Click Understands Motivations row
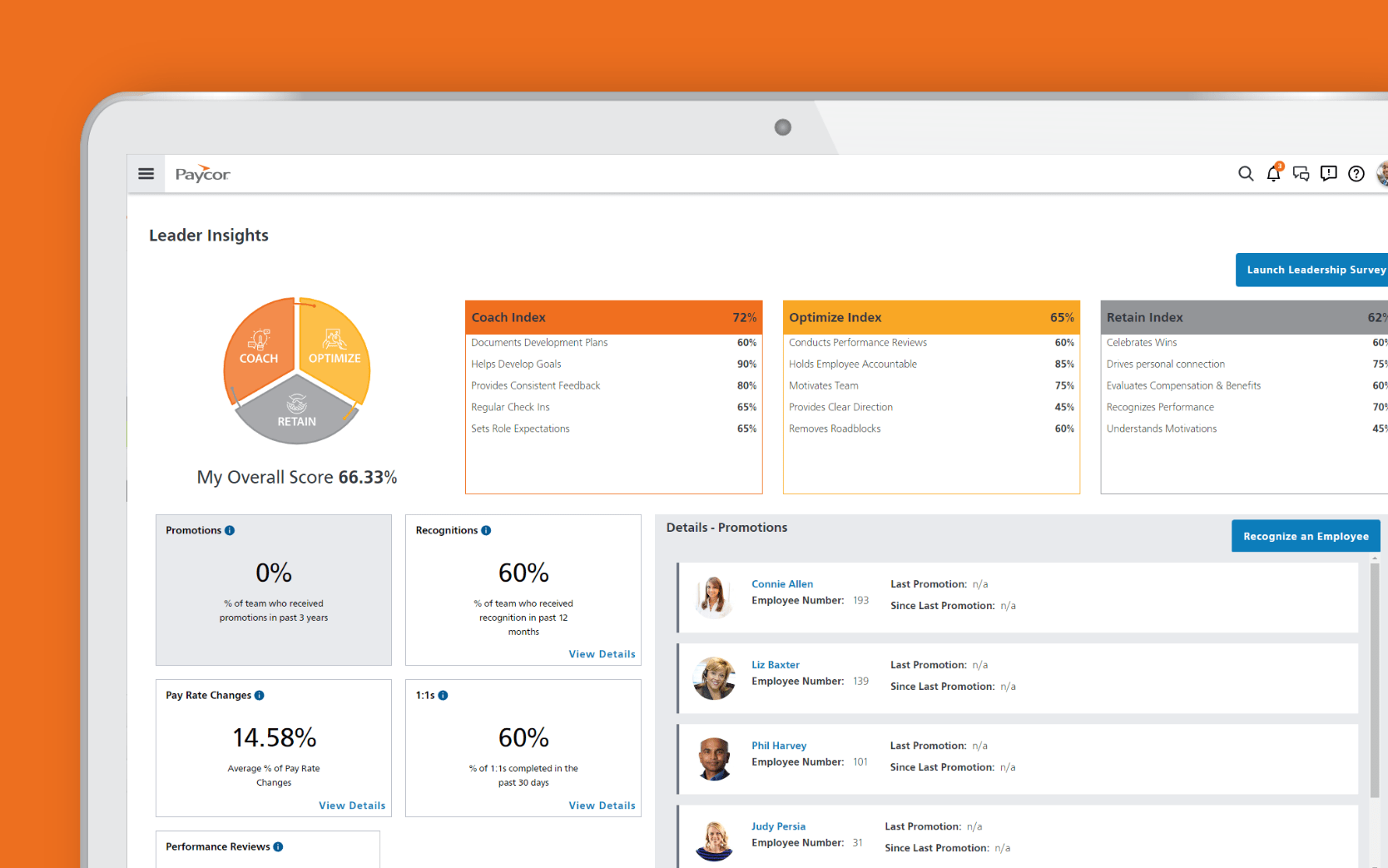1388x868 pixels. [x=1245, y=429]
